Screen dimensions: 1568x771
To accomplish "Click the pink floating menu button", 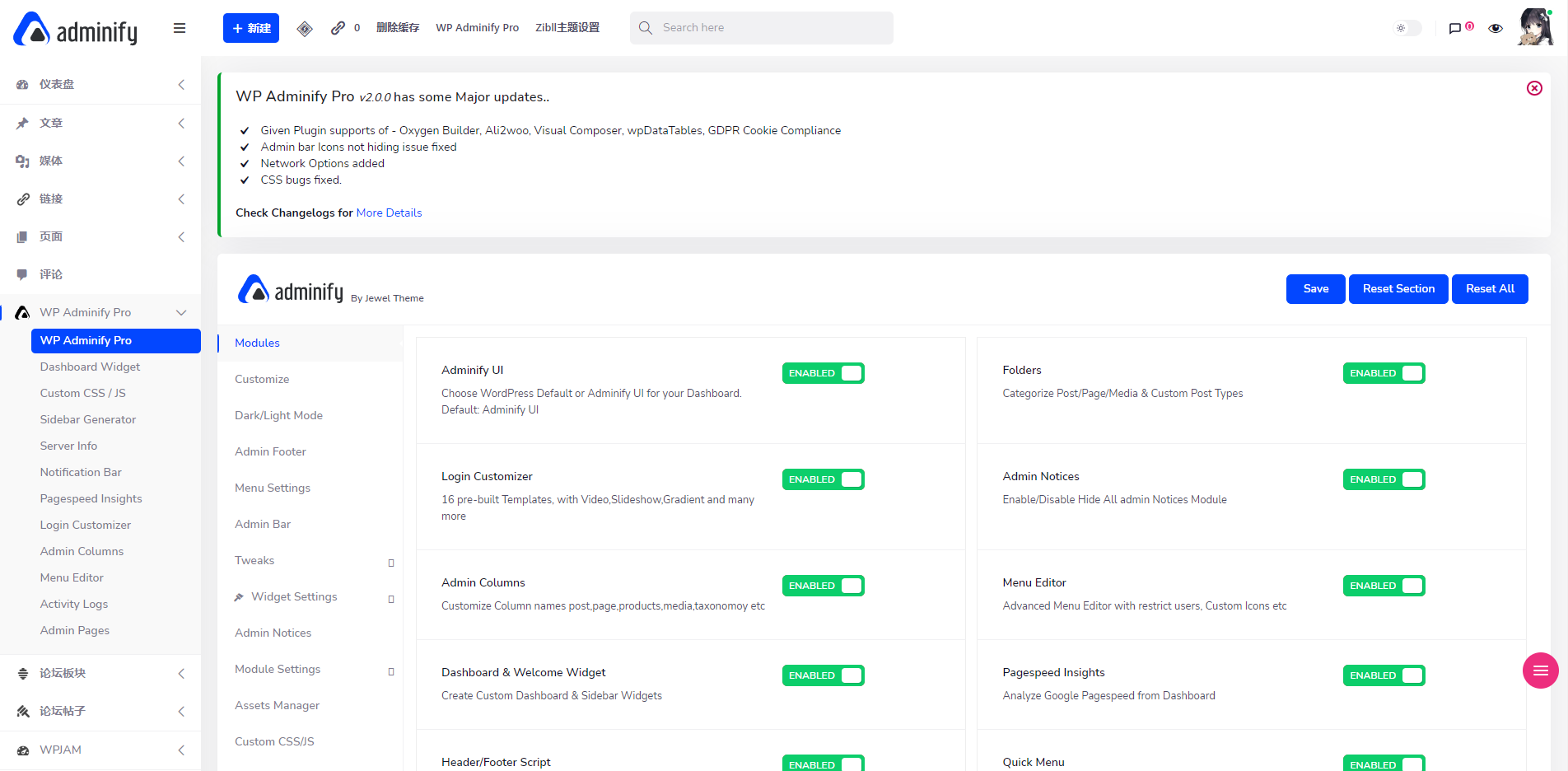I will pos(1541,671).
